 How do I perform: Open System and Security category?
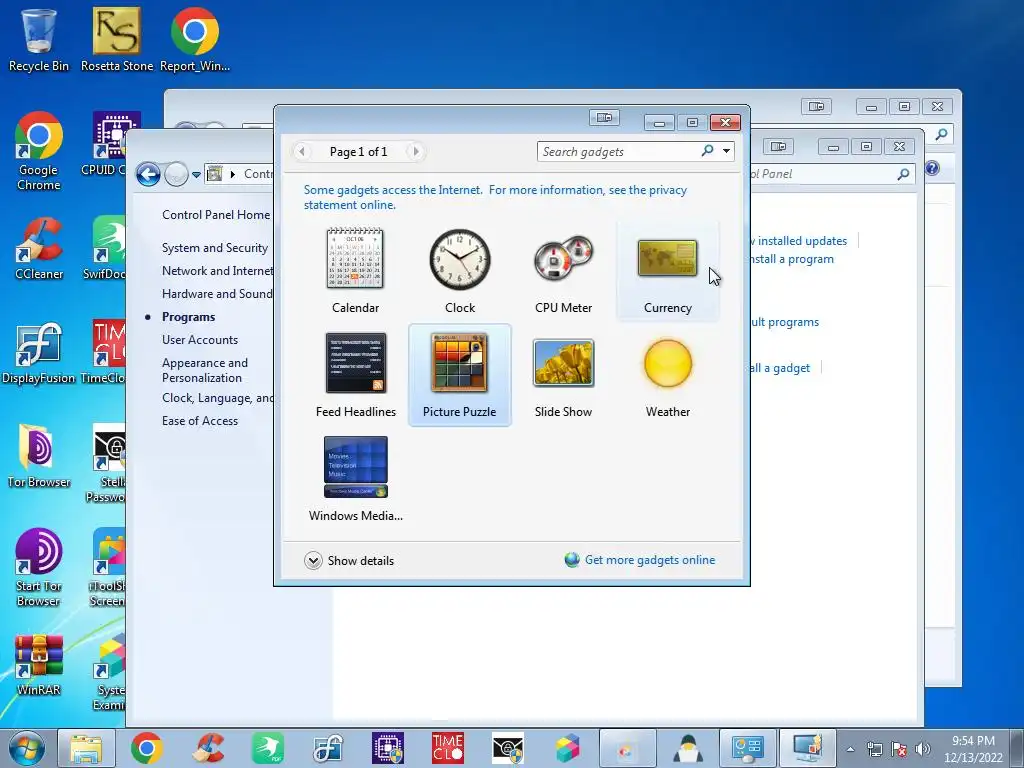215,248
